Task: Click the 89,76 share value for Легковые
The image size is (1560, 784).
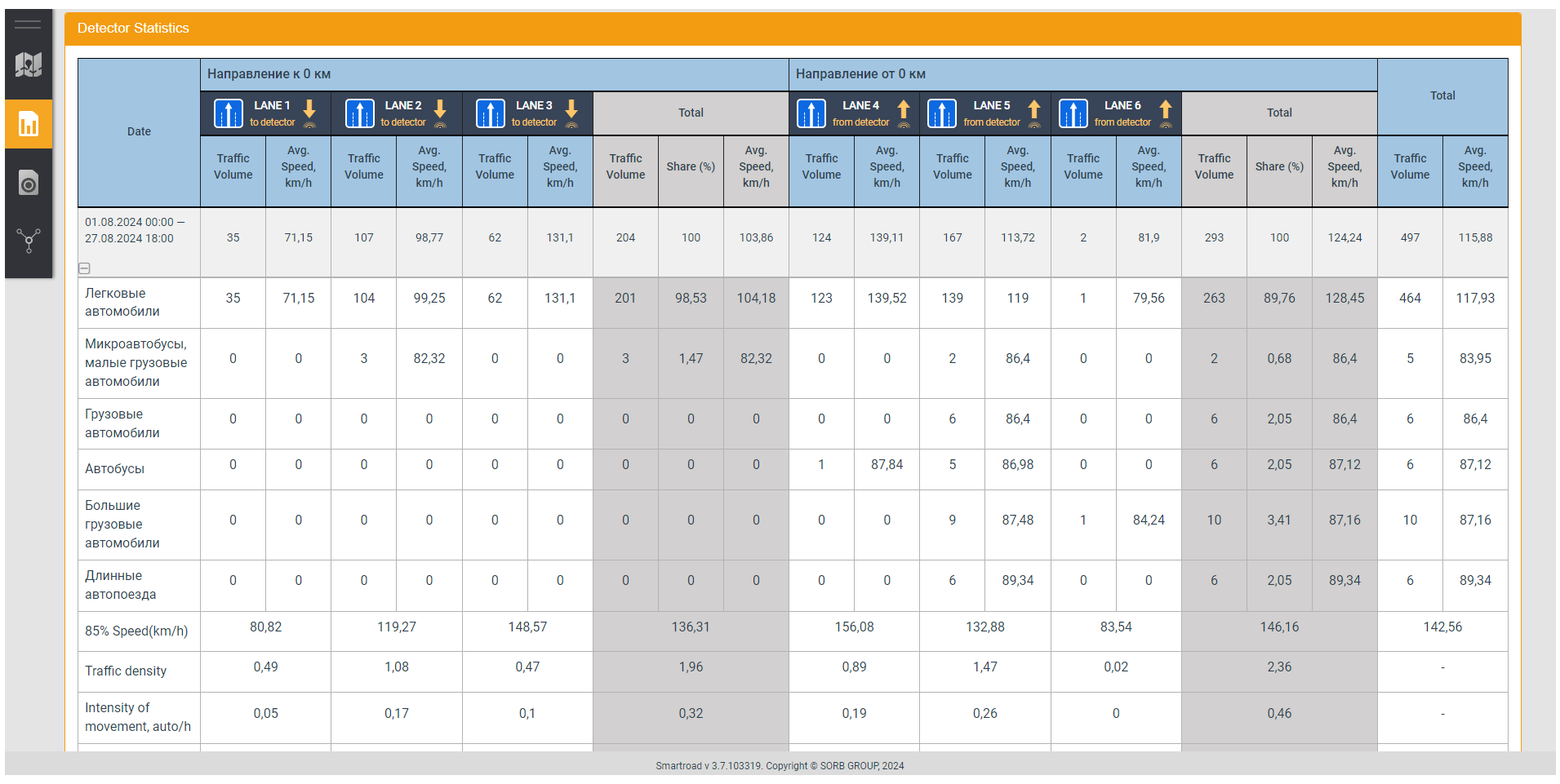Action: click(1279, 299)
